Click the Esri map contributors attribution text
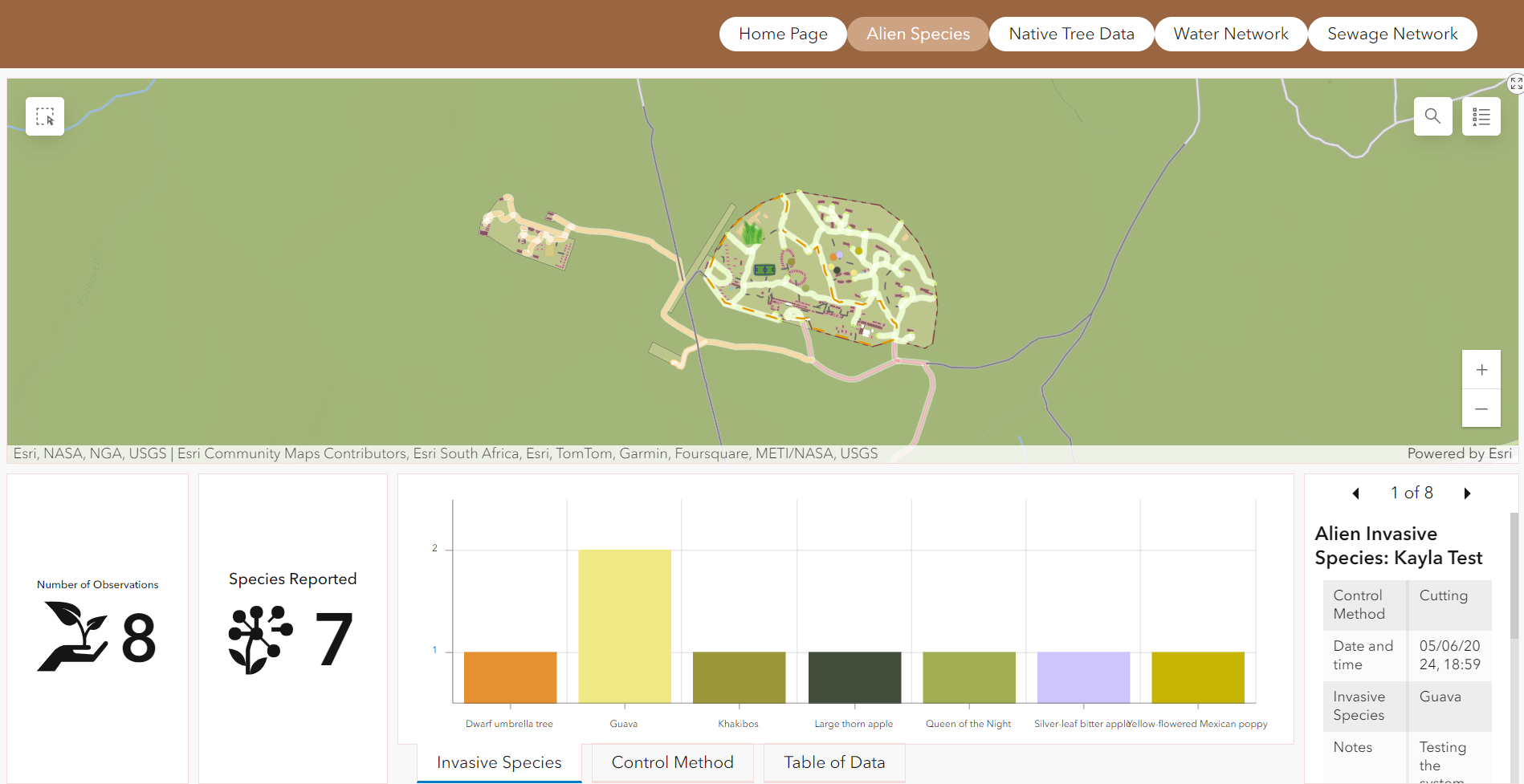Screen dimensions: 1524x784 click(x=446, y=453)
